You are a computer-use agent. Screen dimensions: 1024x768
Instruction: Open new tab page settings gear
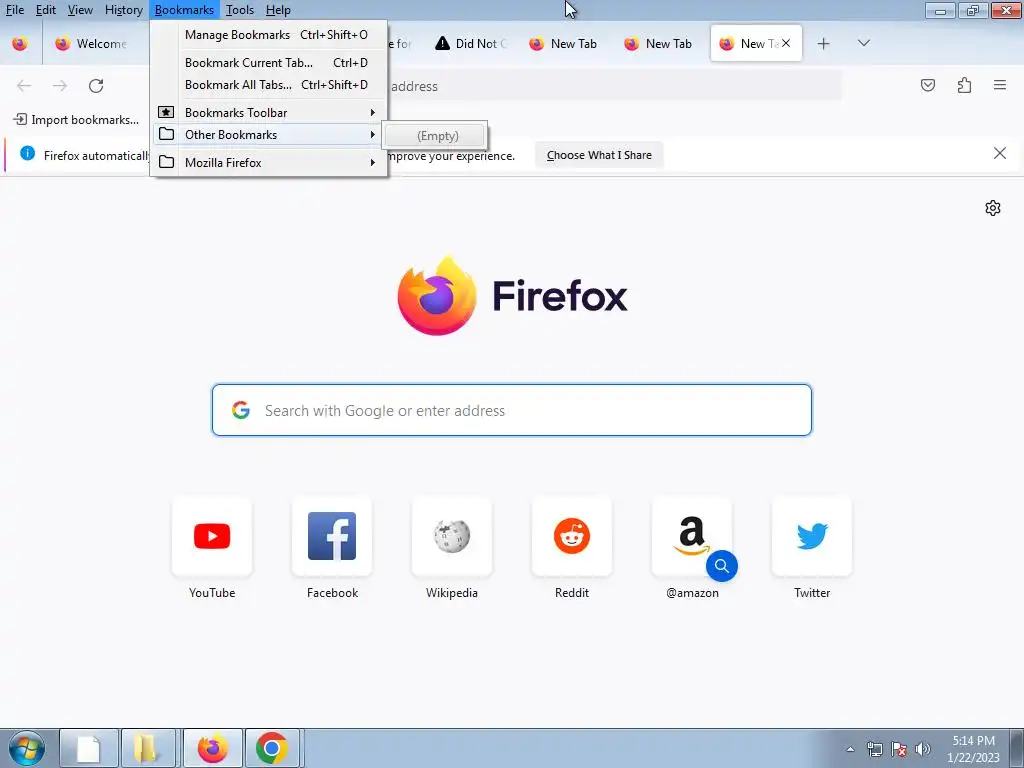[993, 208]
